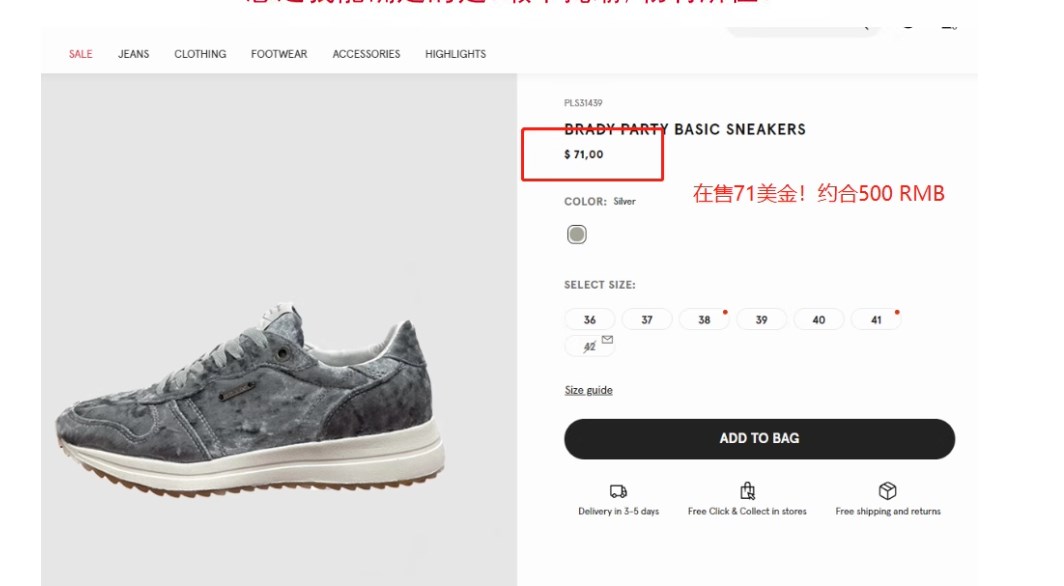This screenshot has height=586, width=1064.
Task: Choose size 39
Action: (x=761, y=319)
